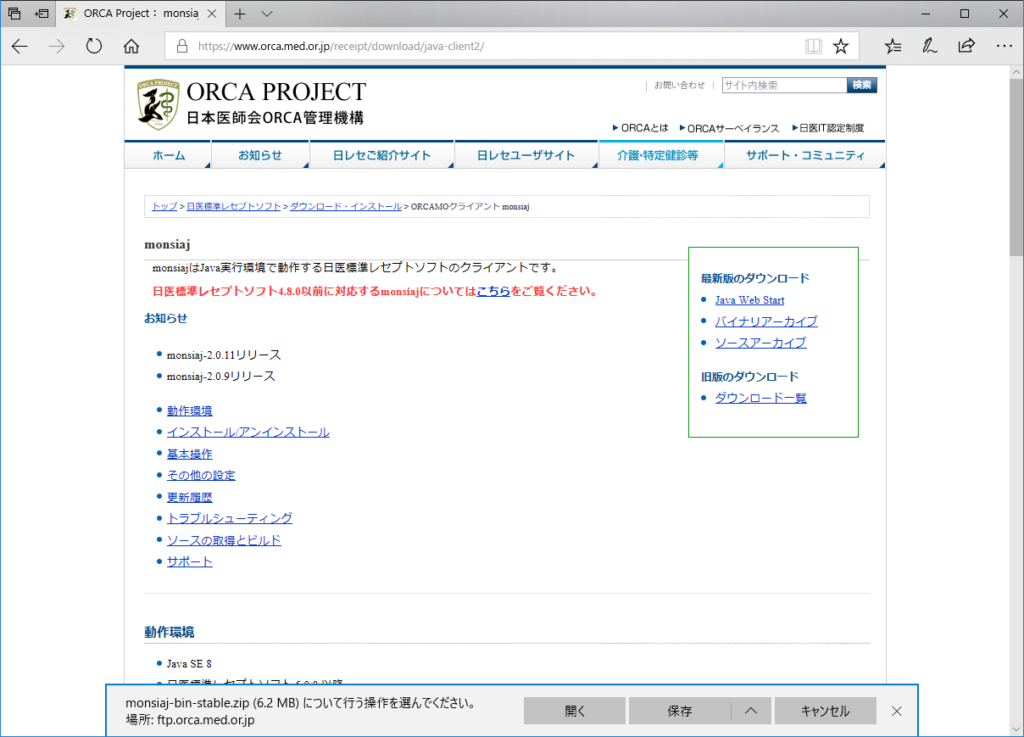1024x737 pixels.
Task: Click the scrollbar up arrow
Action: tap(1016, 72)
